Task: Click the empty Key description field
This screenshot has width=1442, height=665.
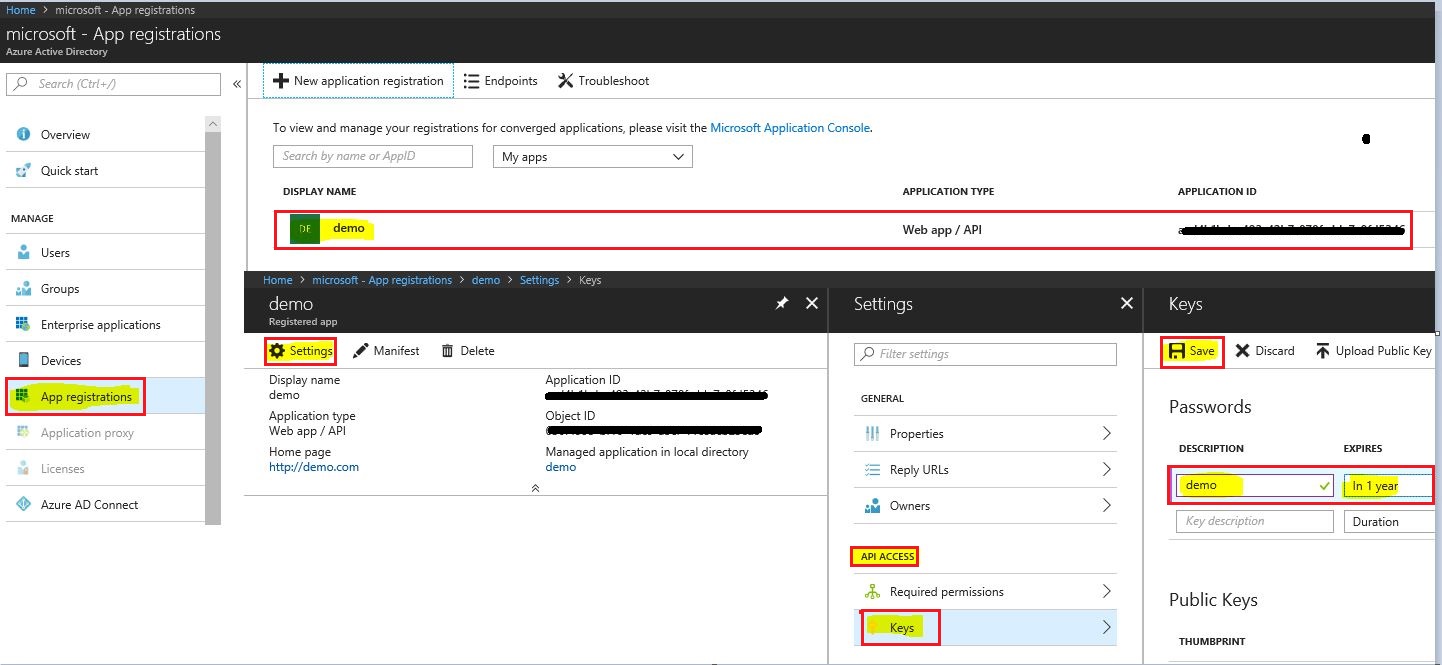Action: 1255,521
